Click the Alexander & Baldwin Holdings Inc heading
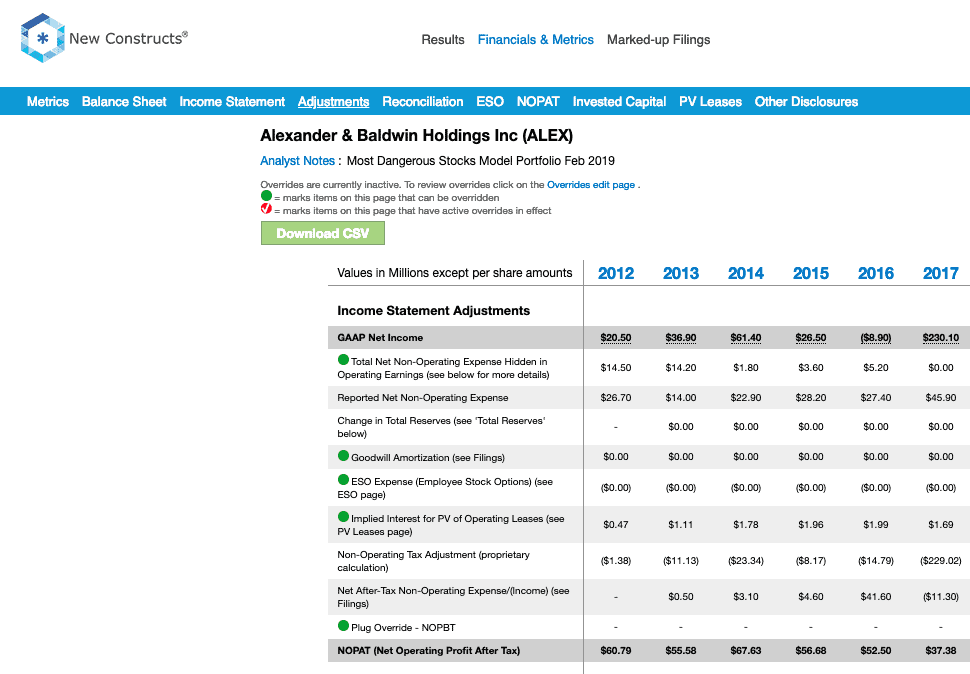The image size is (970, 674). (416, 135)
